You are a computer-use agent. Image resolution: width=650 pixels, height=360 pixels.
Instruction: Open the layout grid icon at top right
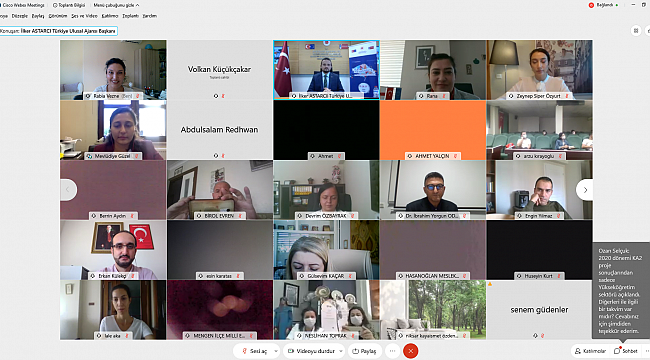(x=636, y=31)
